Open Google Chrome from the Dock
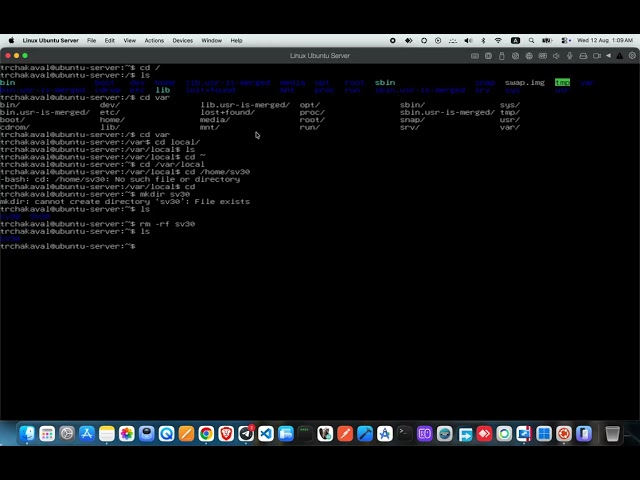 (x=206, y=433)
